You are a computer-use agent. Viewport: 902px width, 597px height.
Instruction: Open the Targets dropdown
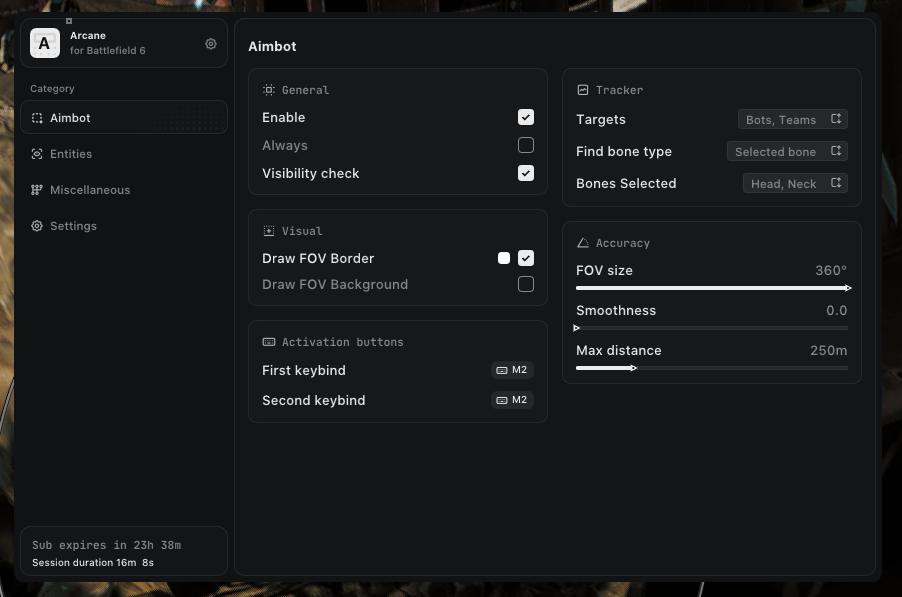(x=794, y=119)
